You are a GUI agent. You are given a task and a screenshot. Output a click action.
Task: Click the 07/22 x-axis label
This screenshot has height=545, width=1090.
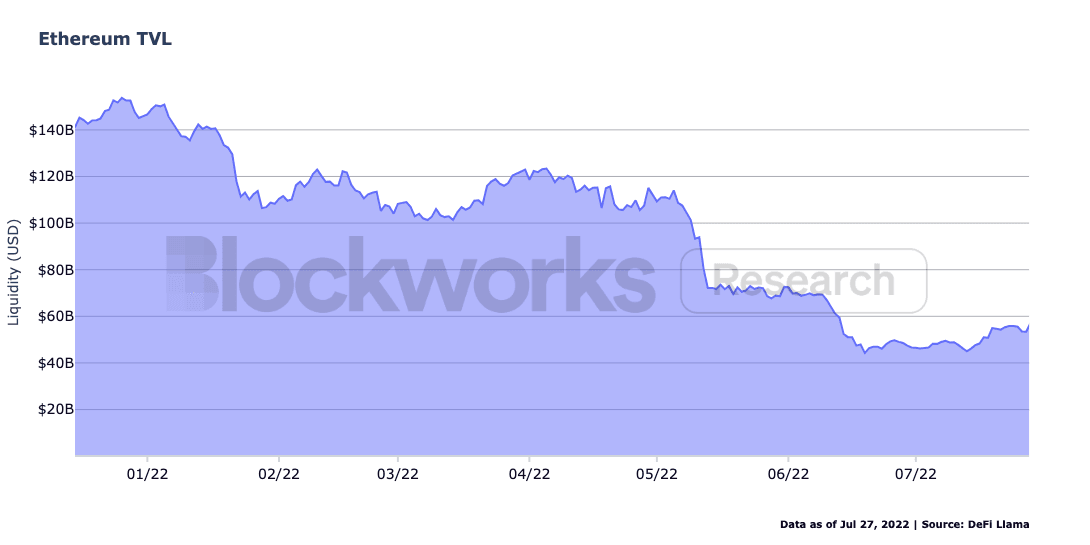coord(916,473)
